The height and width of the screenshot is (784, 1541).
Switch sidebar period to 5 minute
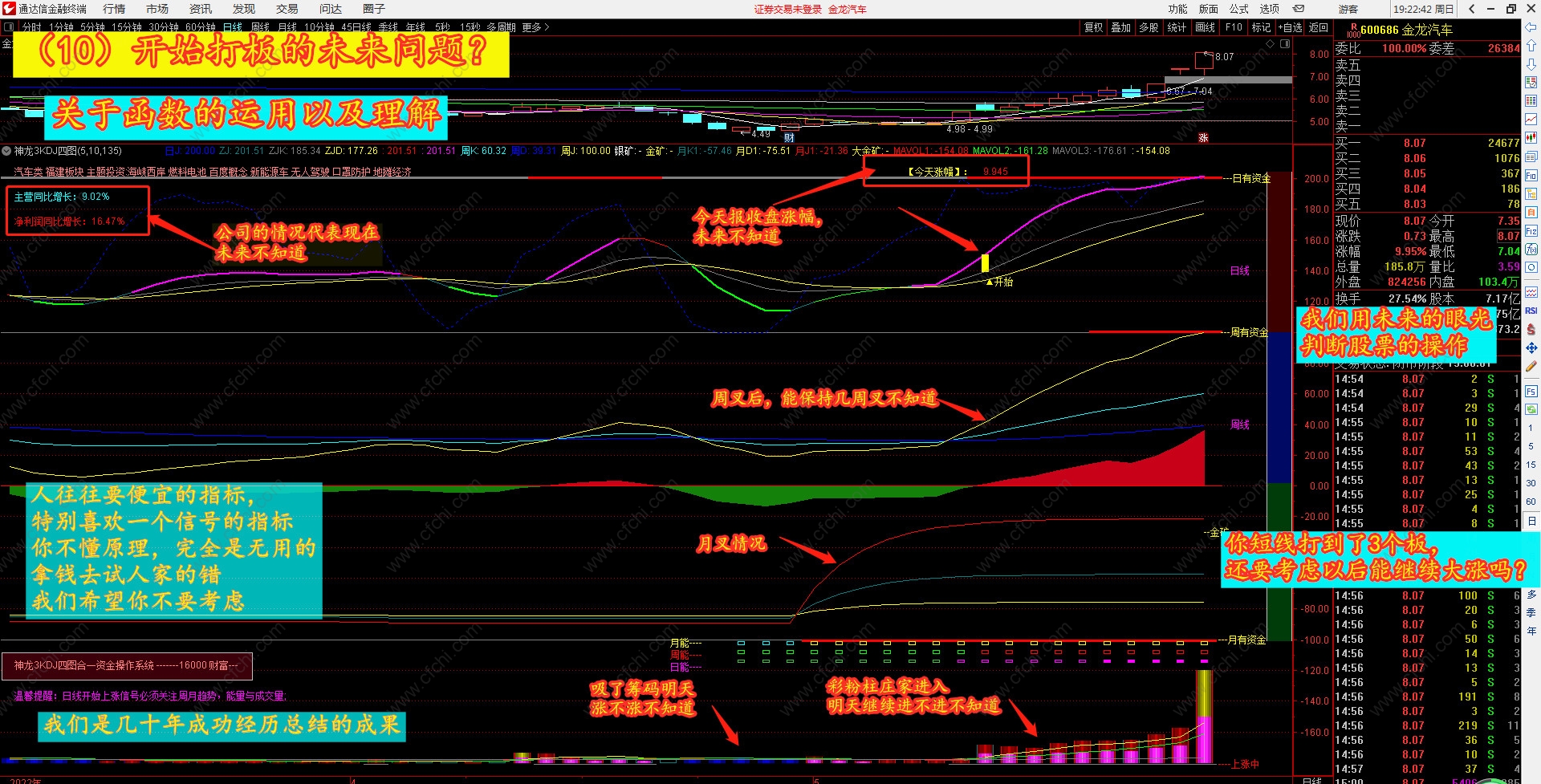point(1531,446)
